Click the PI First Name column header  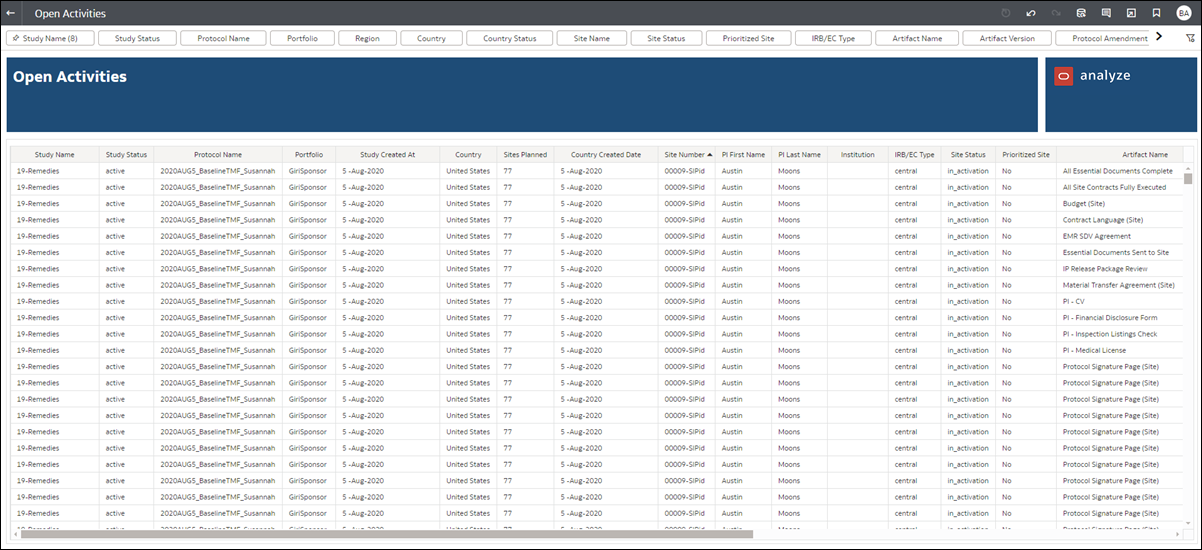click(x=743, y=155)
